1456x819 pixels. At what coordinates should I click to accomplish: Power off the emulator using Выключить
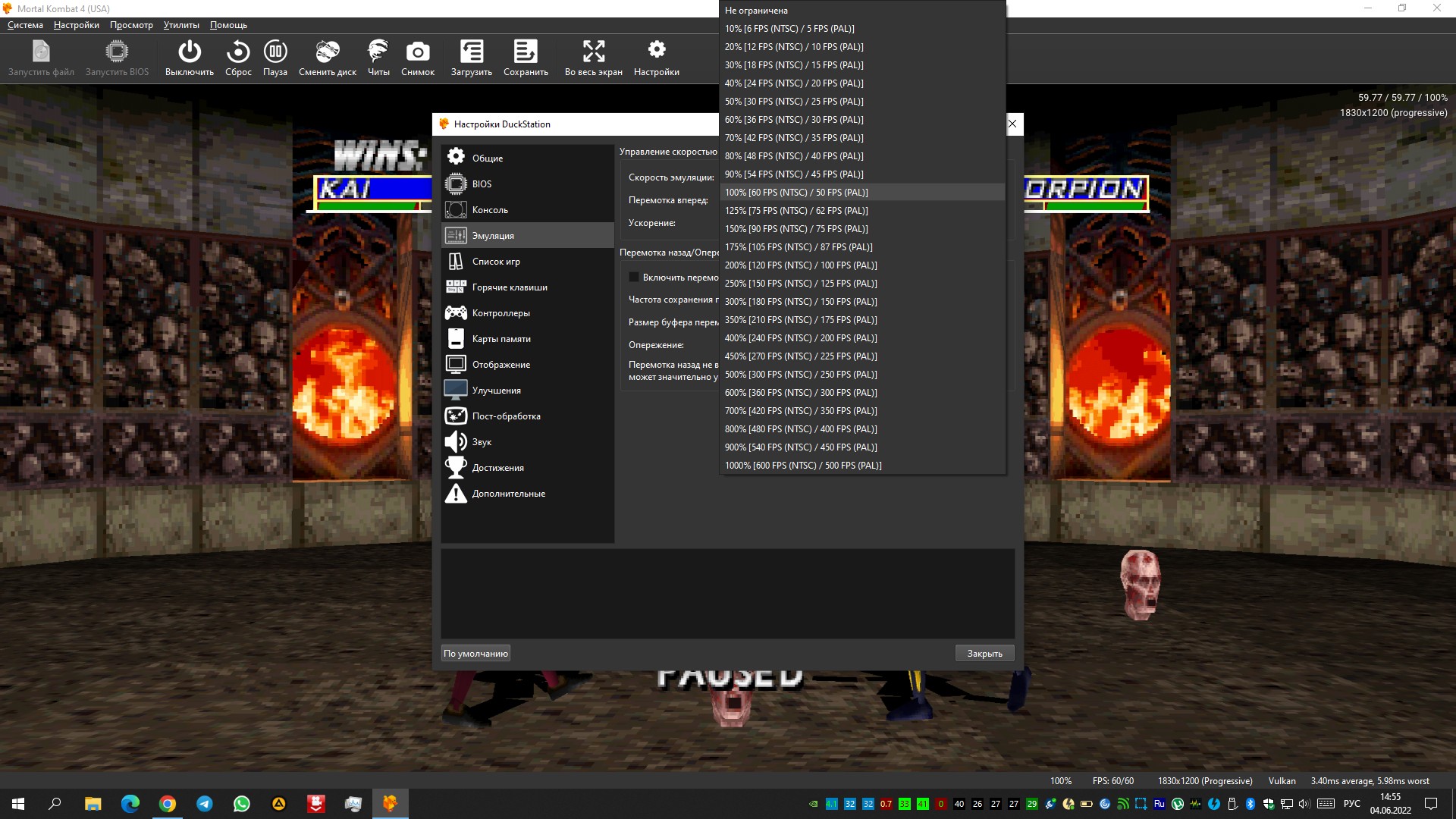190,58
